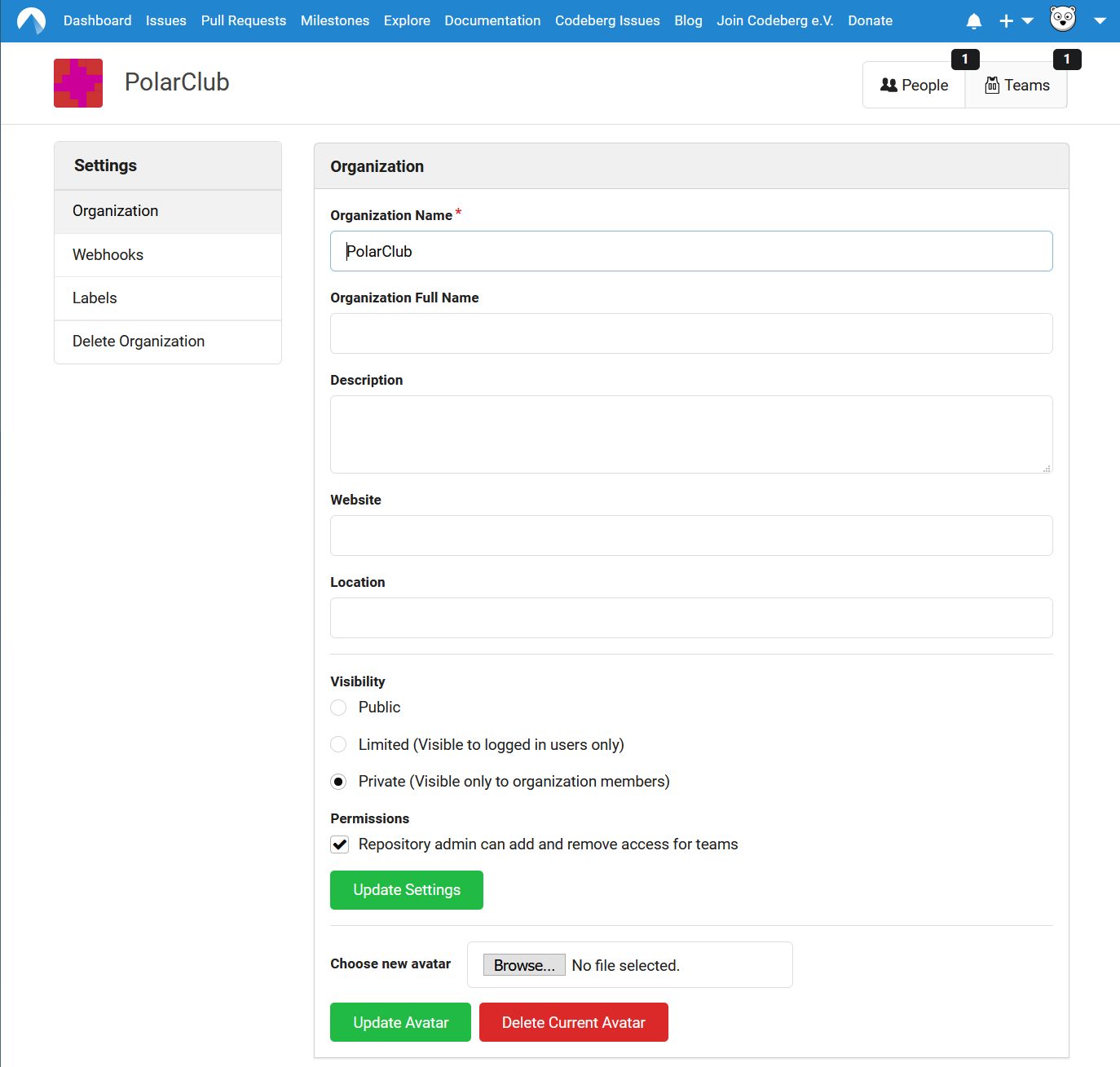
Task: Click the panda user avatar
Action: (x=1062, y=19)
